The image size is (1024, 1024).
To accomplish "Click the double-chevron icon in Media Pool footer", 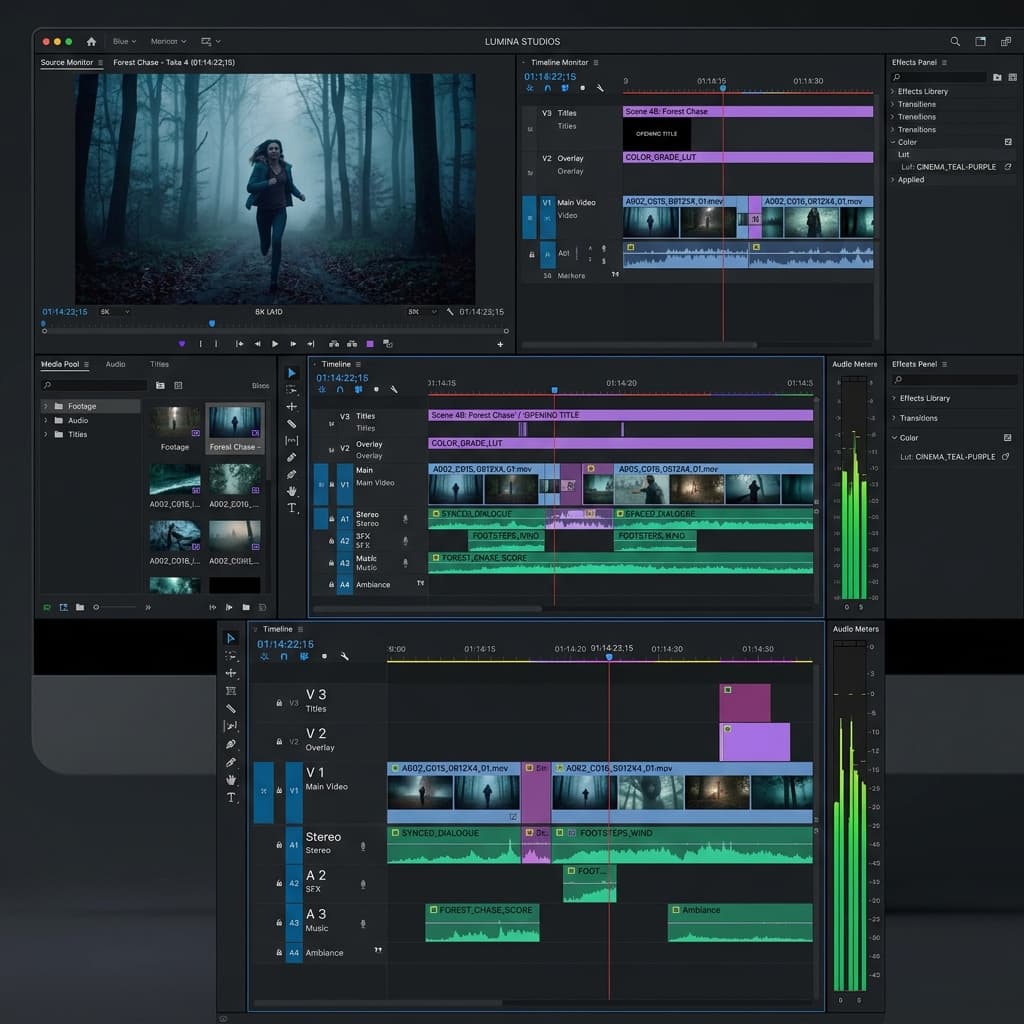I will 148,607.
